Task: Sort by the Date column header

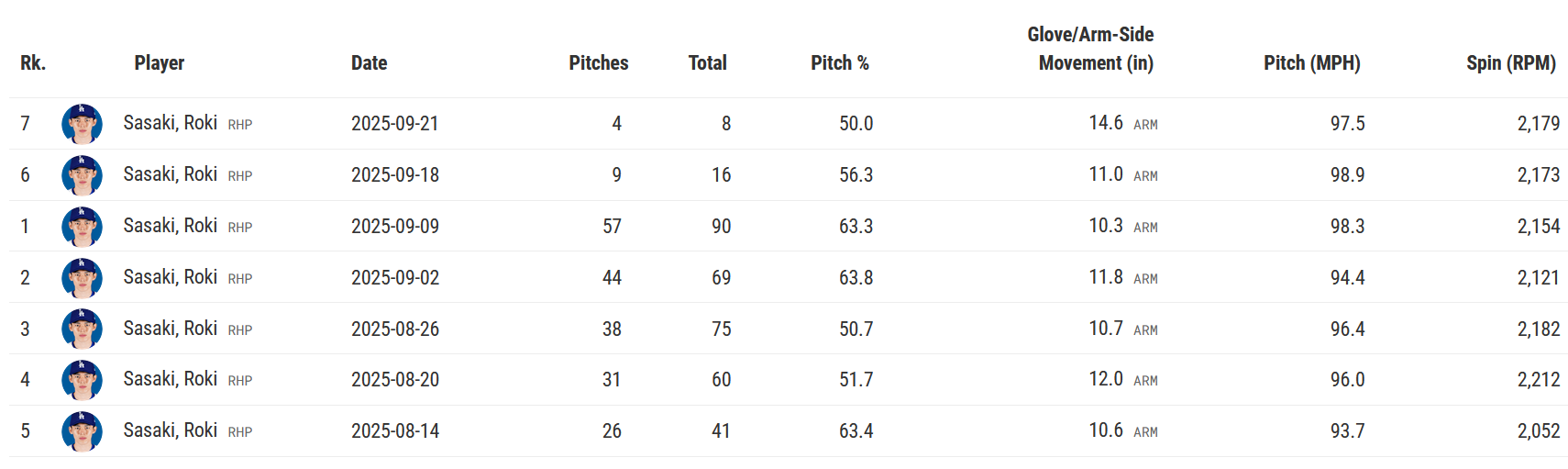Action: click(370, 63)
